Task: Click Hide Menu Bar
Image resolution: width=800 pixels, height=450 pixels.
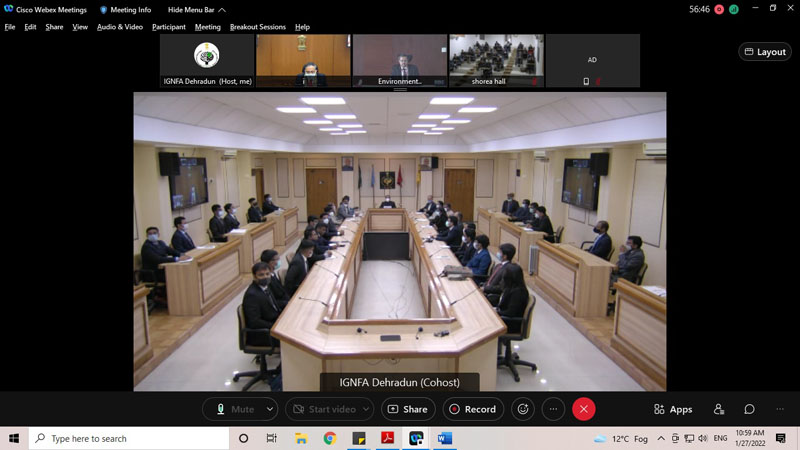Action: 190,10
